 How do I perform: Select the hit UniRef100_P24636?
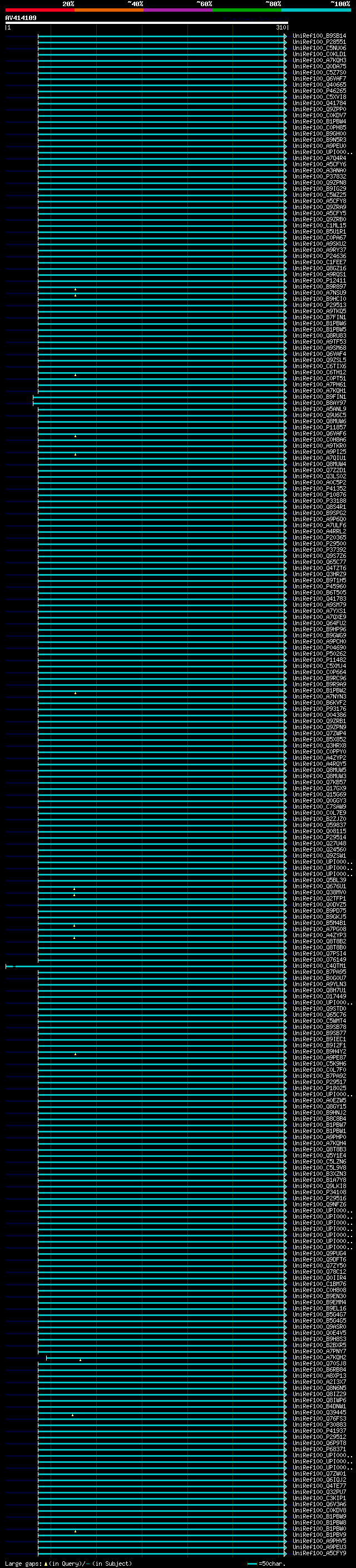pyautogui.click(x=319, y=256)
